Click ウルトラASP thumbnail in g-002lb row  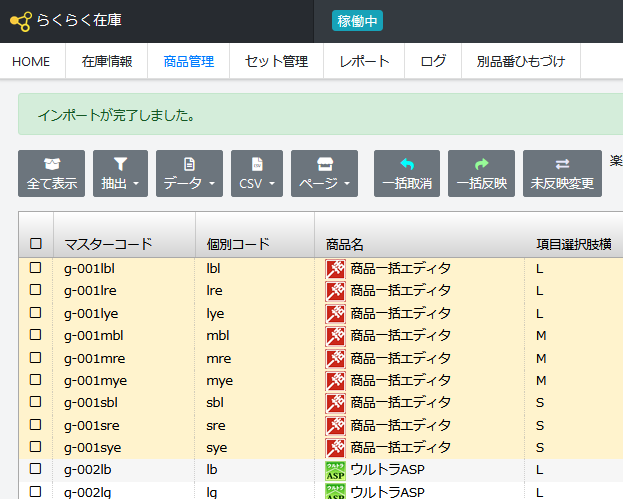tap(335, 471)
